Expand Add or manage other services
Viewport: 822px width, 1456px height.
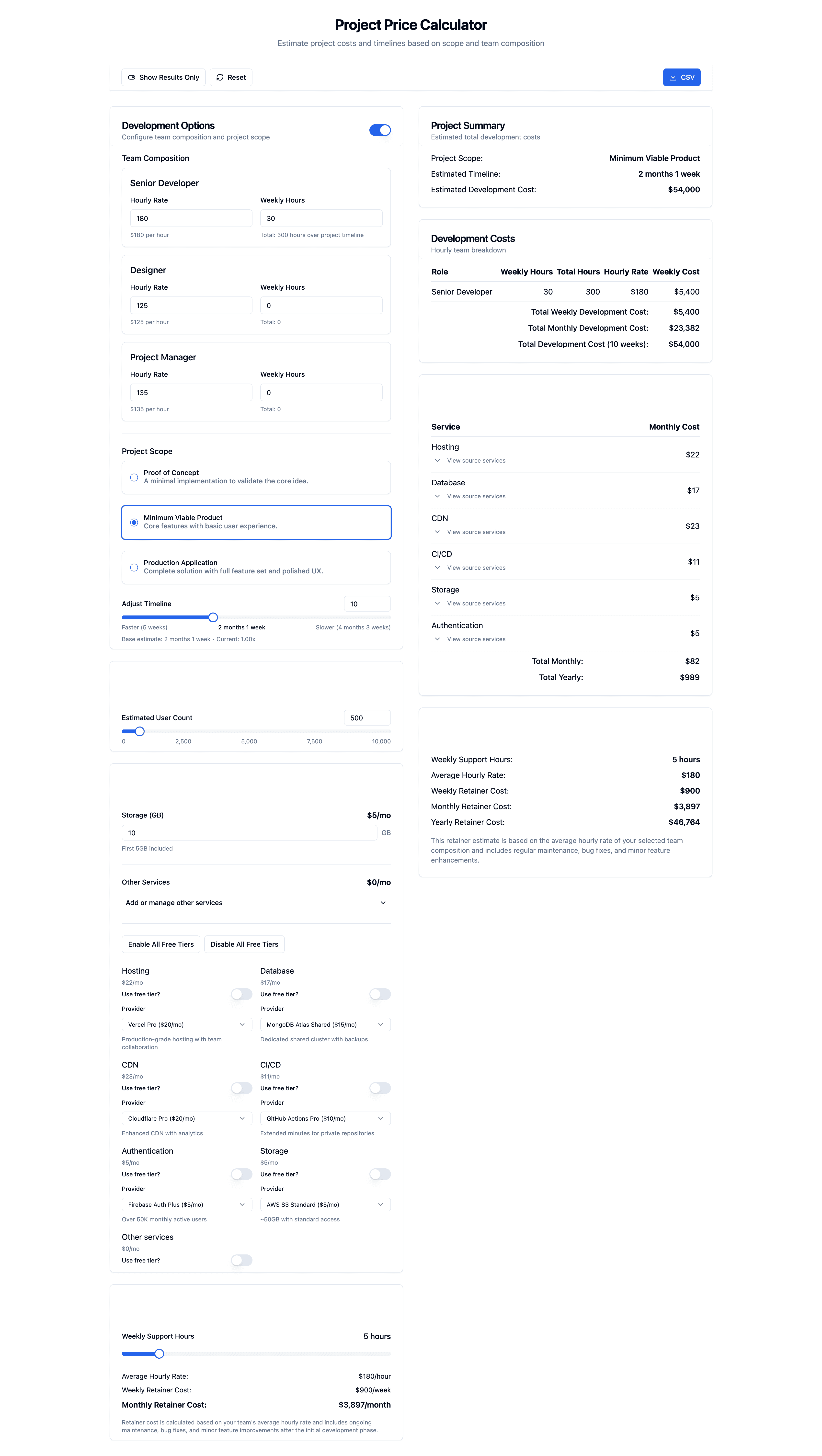pos(256,903)
